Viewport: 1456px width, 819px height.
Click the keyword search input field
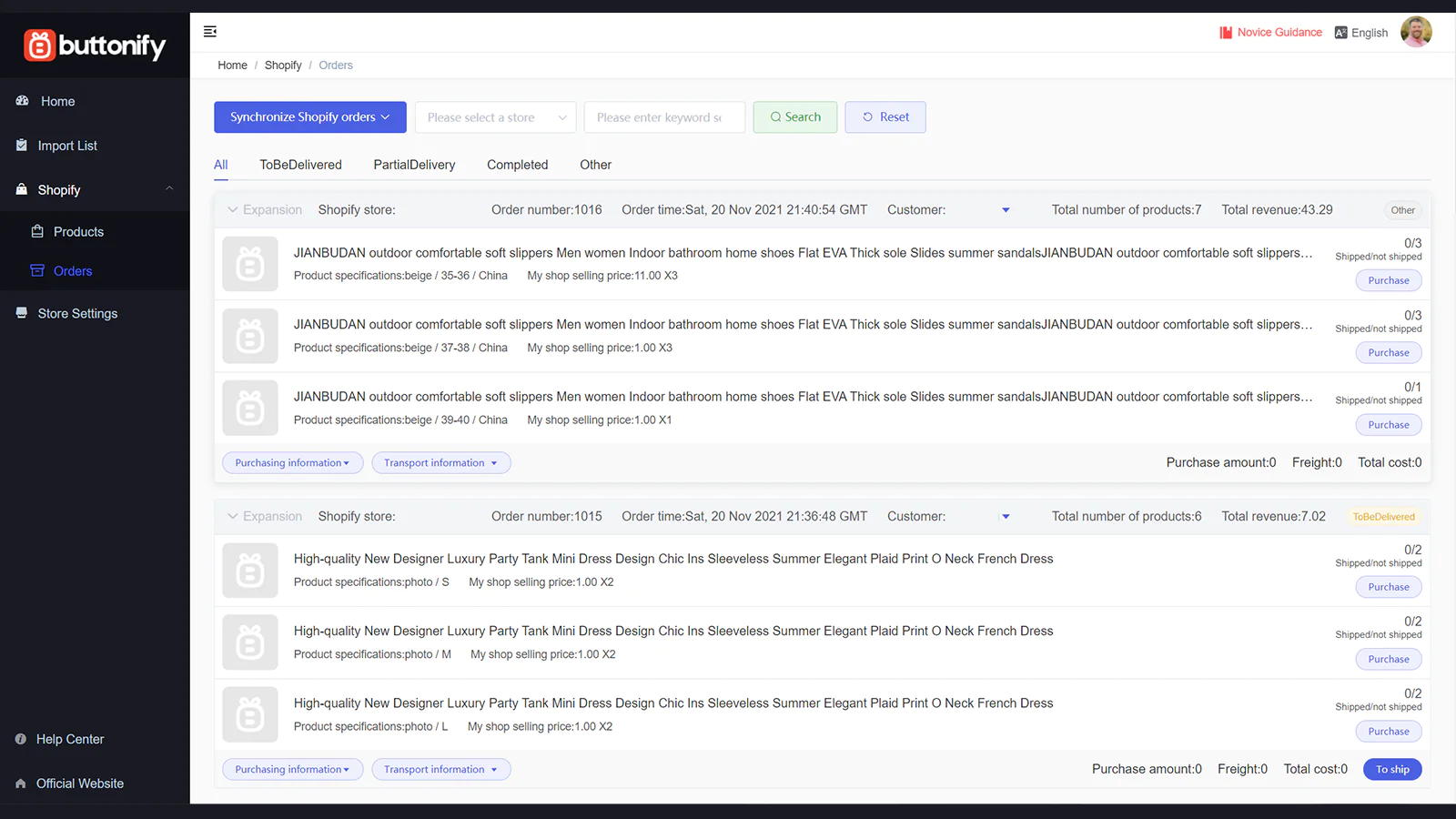pos(665,117)
